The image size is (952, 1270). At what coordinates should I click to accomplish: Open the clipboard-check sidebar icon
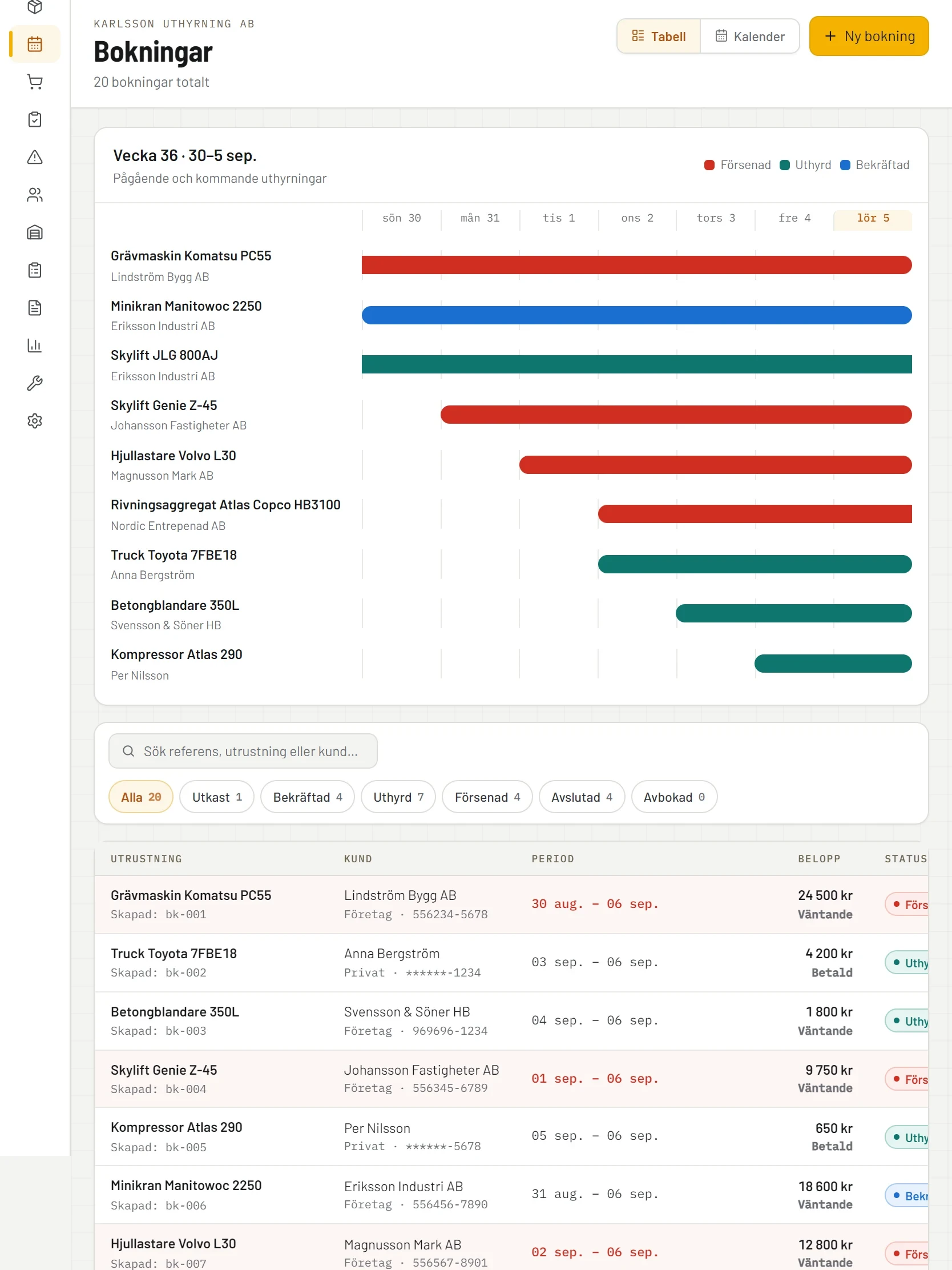click(35, 119)
